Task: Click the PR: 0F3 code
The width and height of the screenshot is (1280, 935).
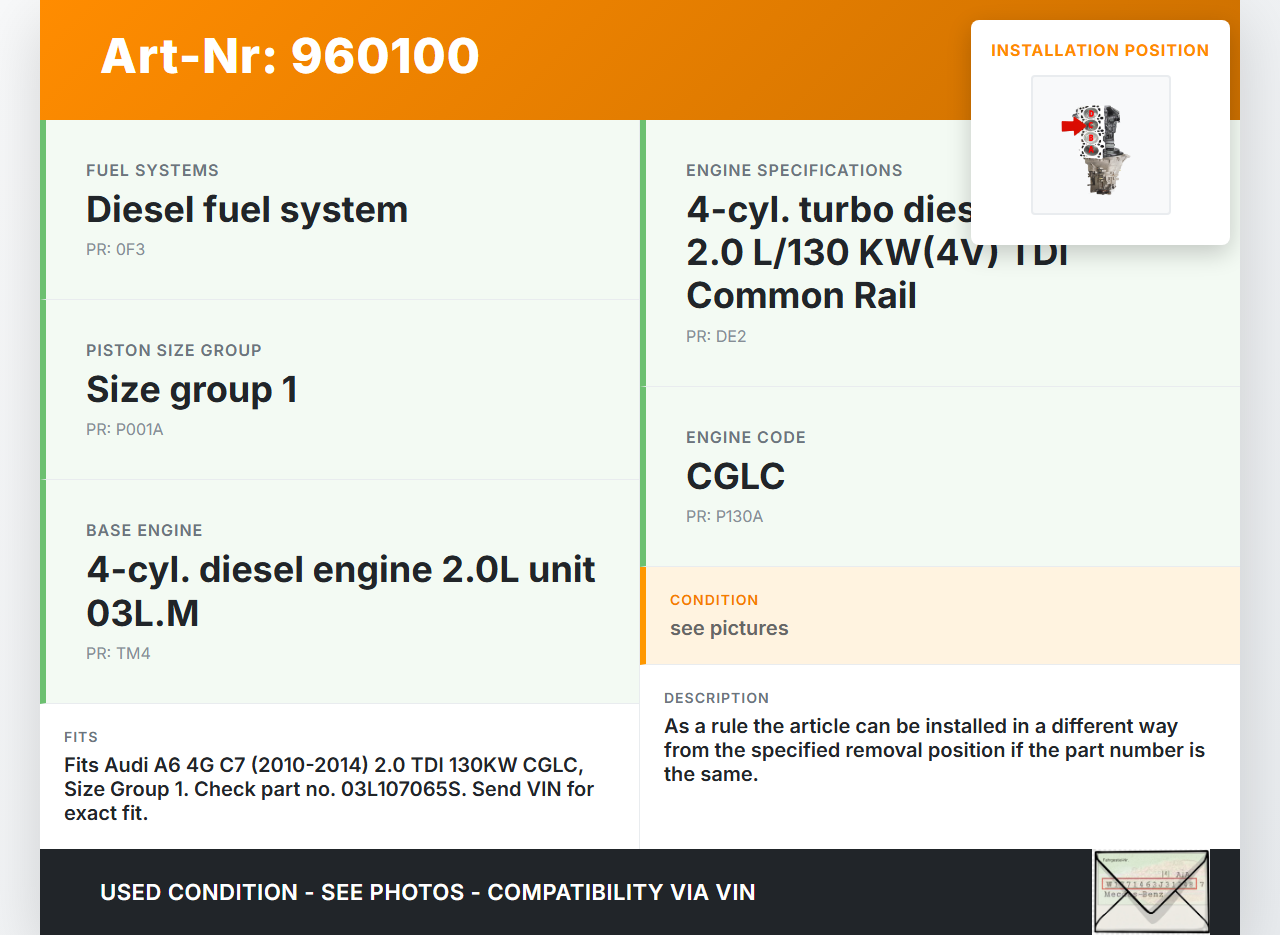Action: click(115, 249)
